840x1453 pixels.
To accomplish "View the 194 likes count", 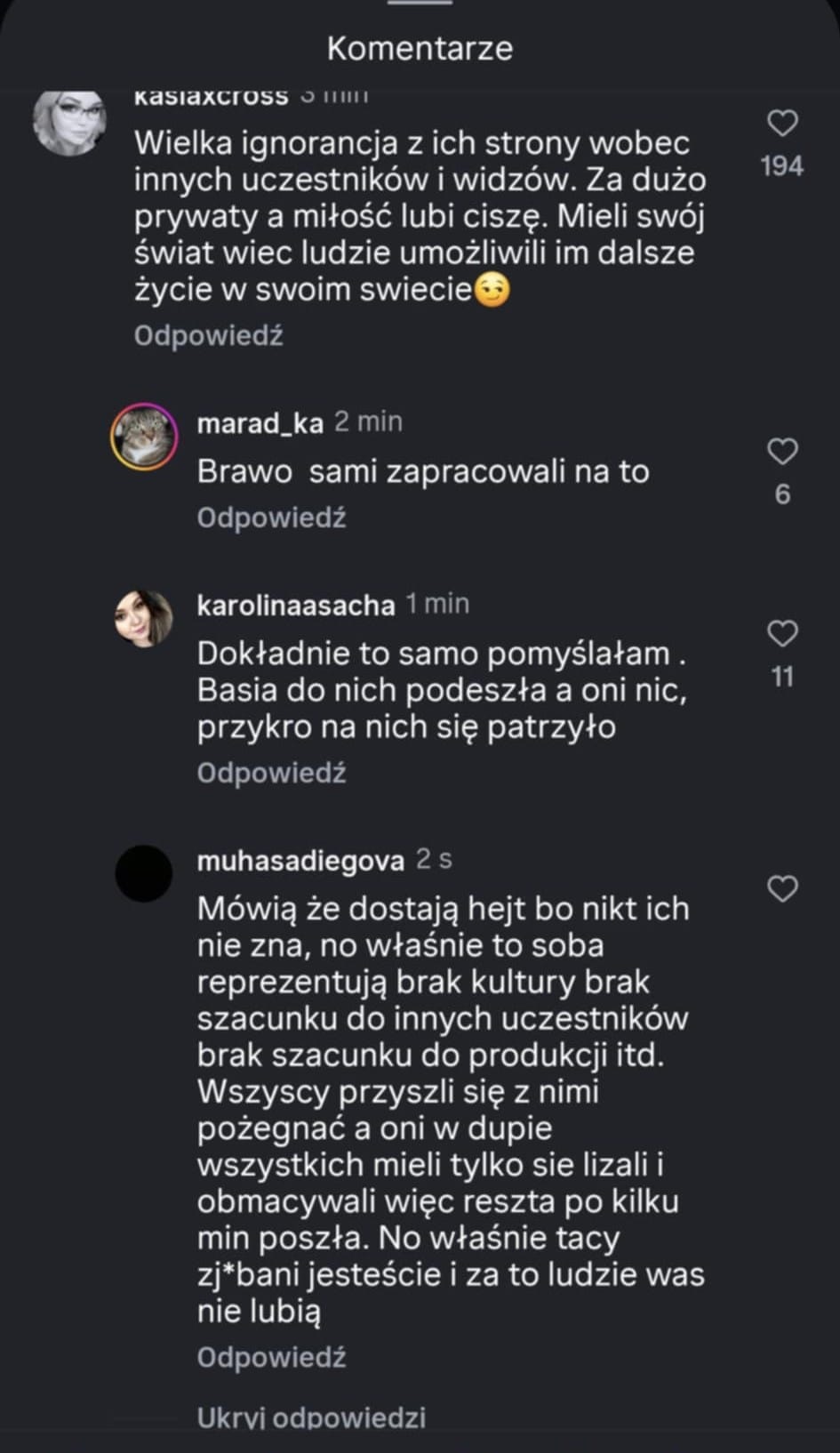I will coord(782,166).
